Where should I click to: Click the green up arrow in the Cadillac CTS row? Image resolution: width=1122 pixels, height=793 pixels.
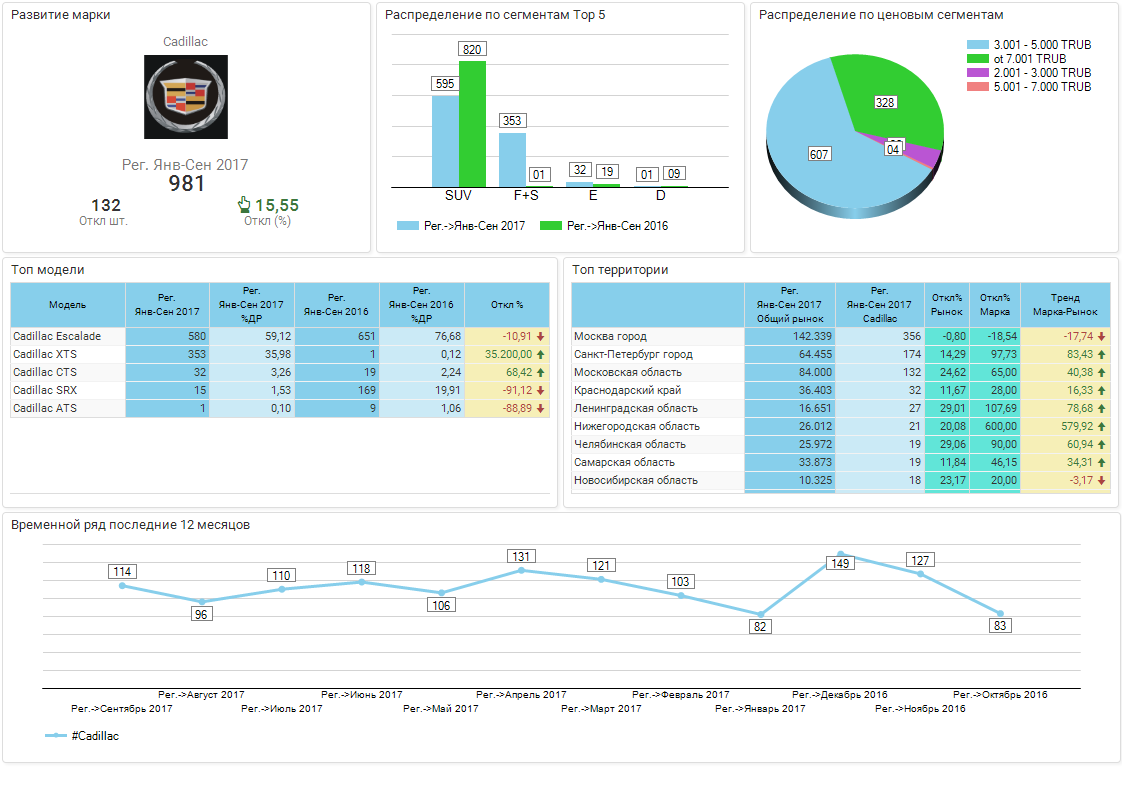pyautogui.click(x=541, y=372)
